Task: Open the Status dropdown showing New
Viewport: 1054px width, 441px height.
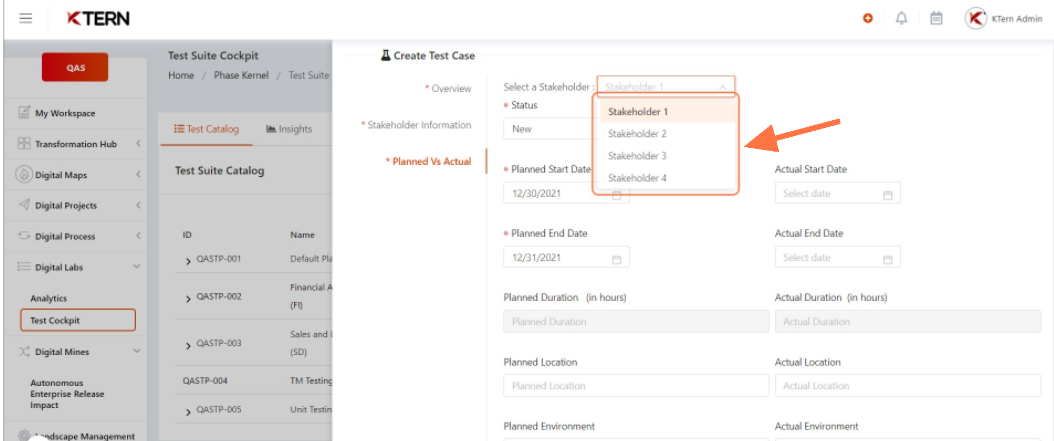Action: coord(548,129)
